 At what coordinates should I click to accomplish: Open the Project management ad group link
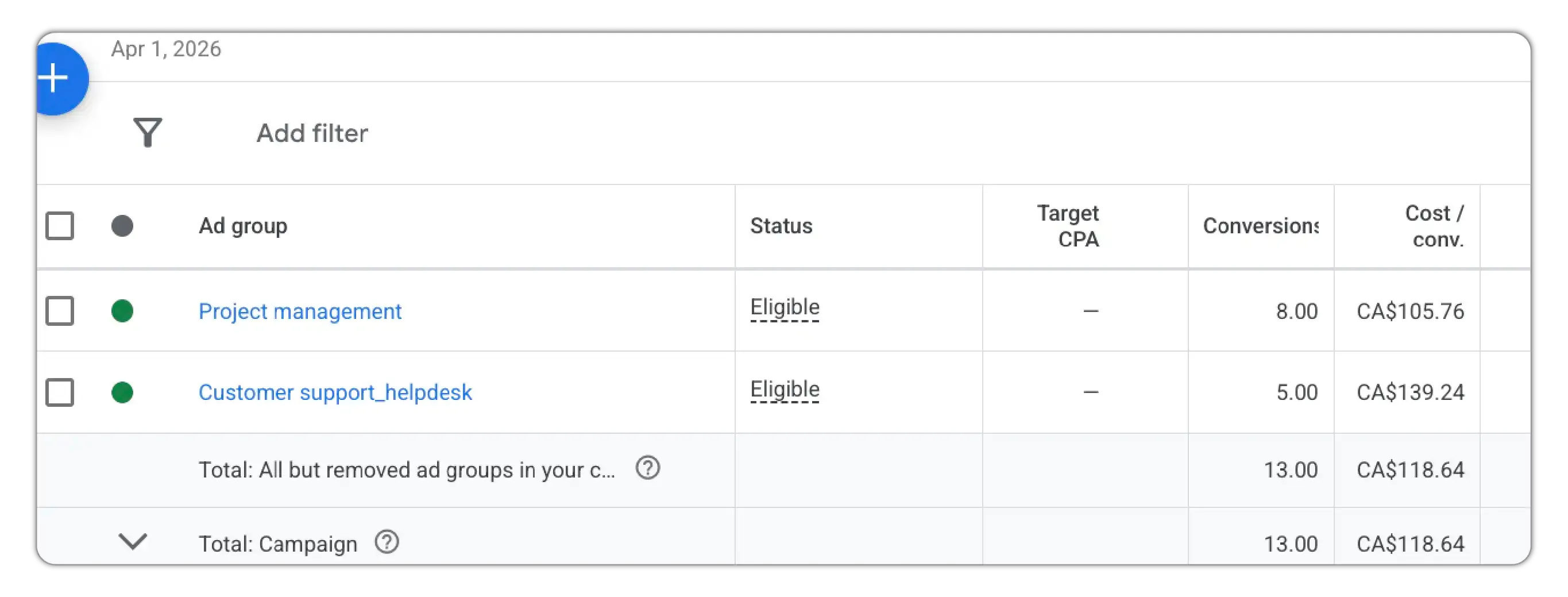point(300,311)
